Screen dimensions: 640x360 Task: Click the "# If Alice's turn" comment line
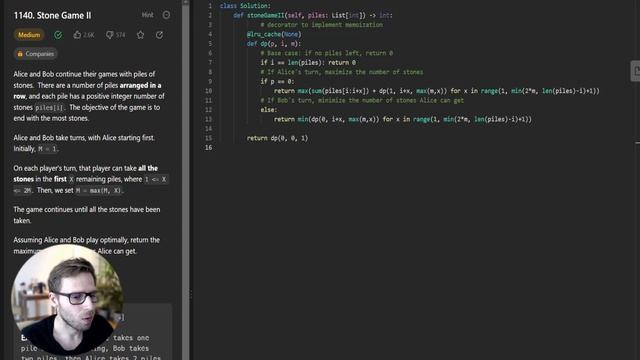pos(342,72)
